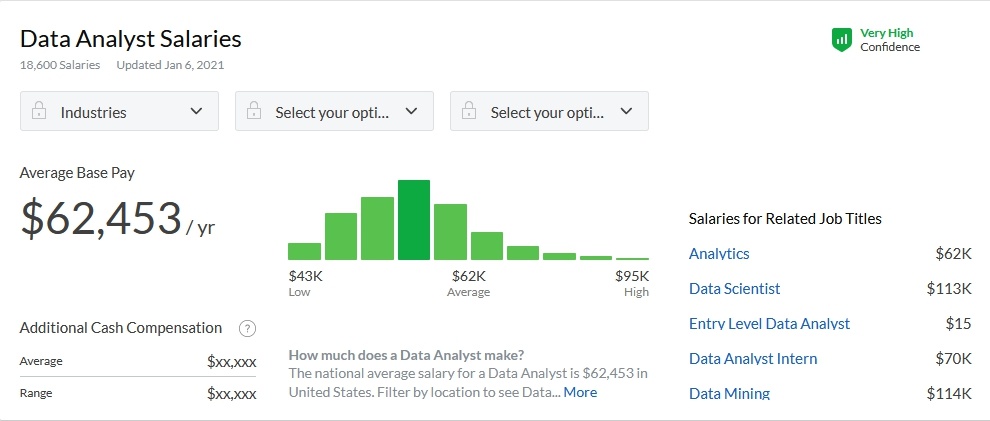Image resolution: width=990 pixels, height=421 pixels.
Task: Open the Data Analyst Intern link
Action: [x=753, y=359]
